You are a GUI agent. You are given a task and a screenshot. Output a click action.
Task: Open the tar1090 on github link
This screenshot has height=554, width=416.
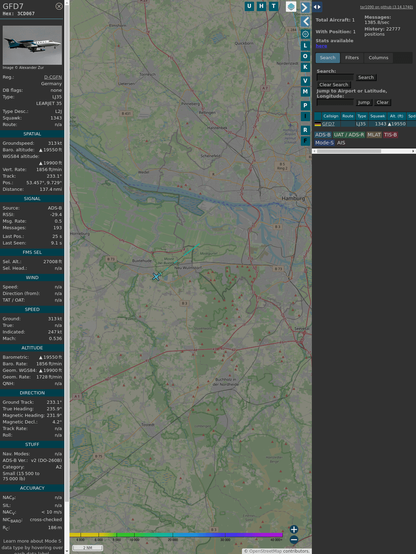(386, 7)
